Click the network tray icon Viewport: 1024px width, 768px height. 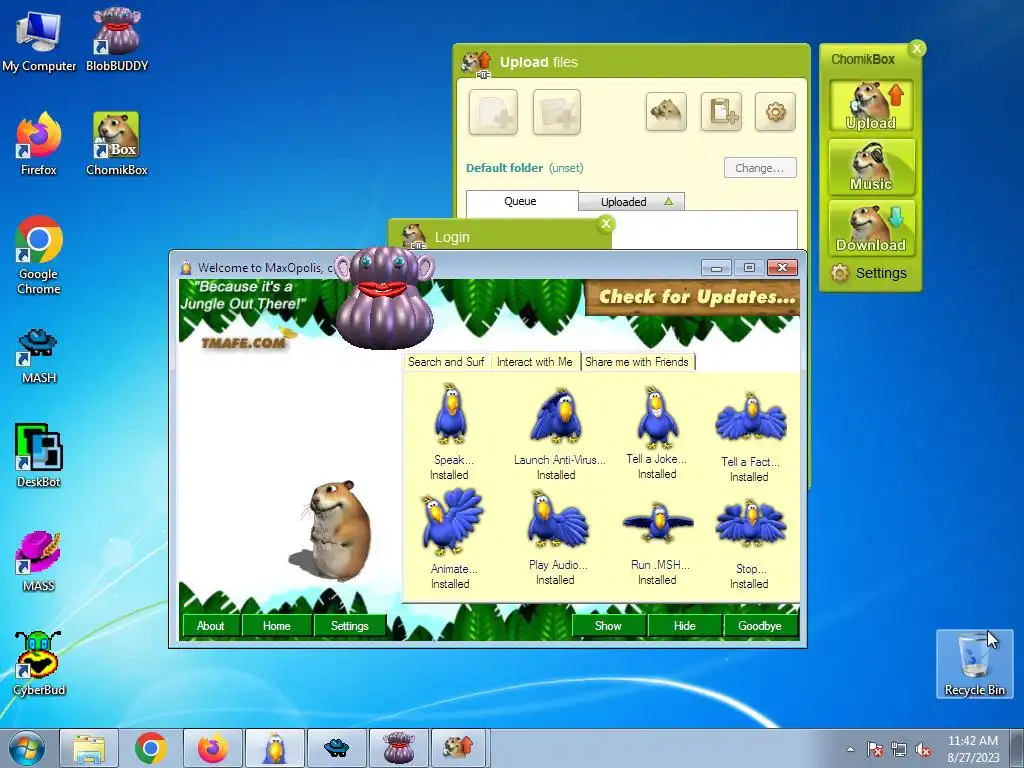pos(899,749)
